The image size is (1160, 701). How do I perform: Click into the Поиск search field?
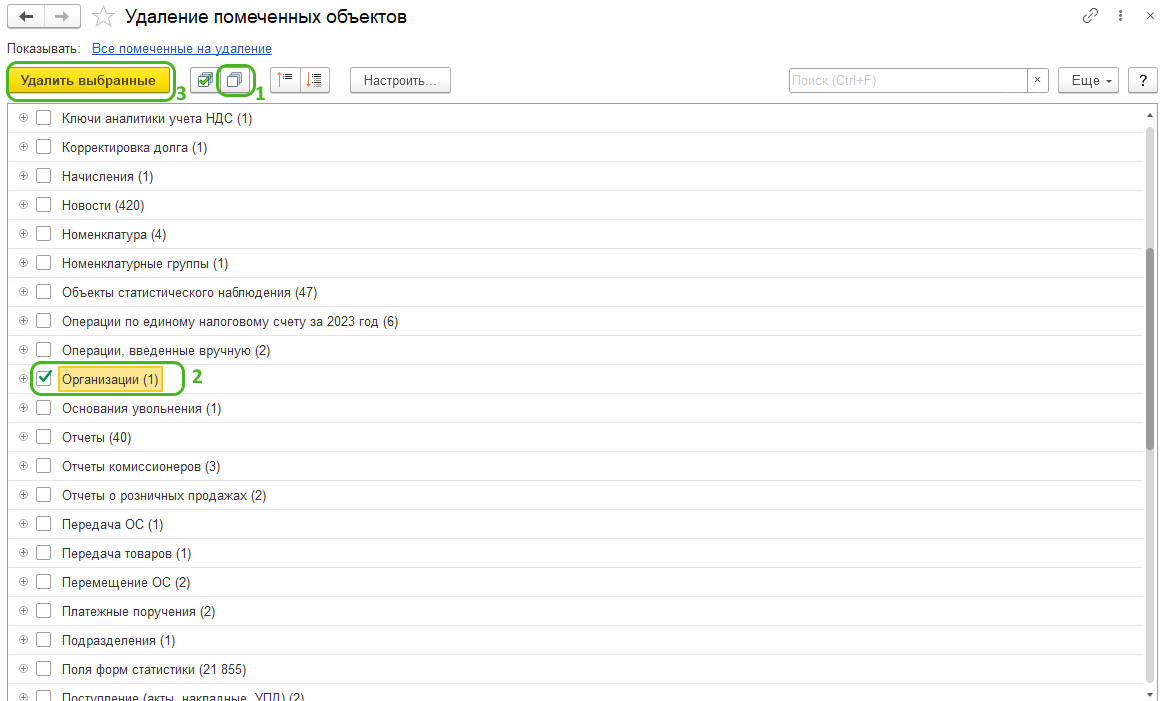pos(907,80)
